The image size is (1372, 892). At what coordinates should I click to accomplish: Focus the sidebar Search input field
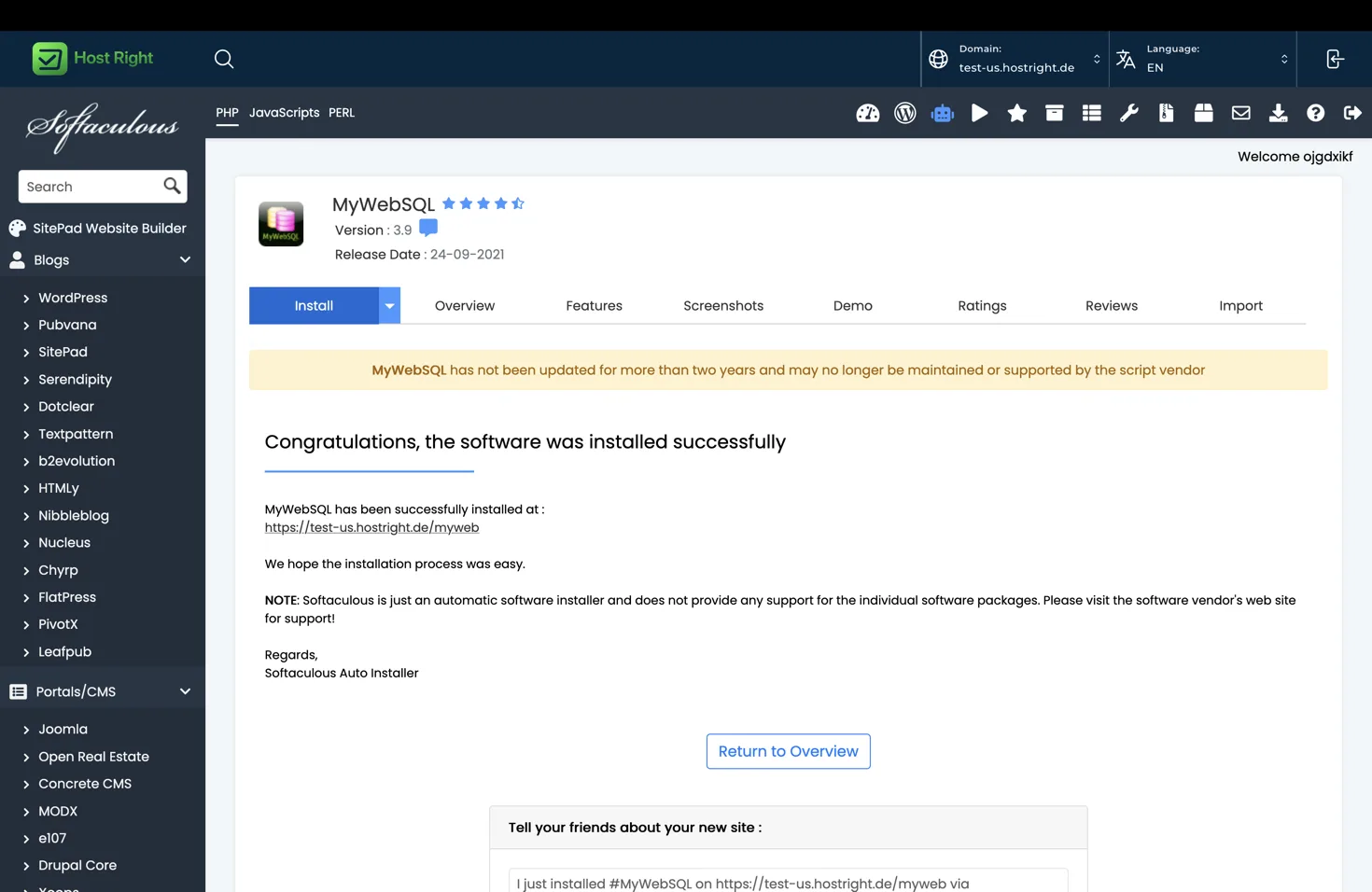coord(91,187)
